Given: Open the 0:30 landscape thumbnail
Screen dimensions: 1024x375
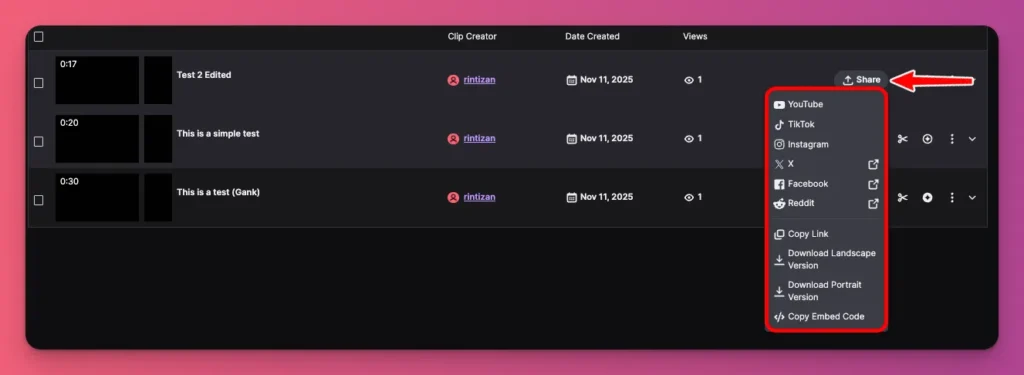Looking at the screenshot, I should click(x=97, y=197).
